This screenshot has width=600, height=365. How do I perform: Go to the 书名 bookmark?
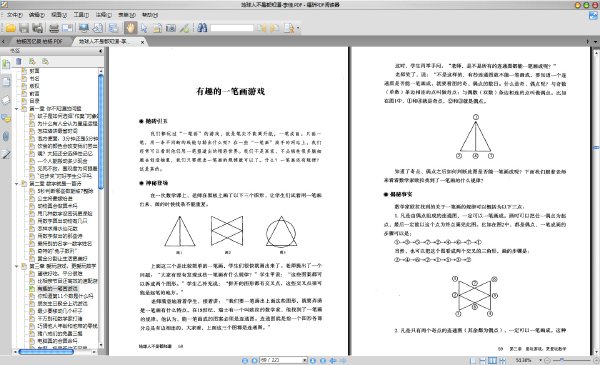(34, 78)
